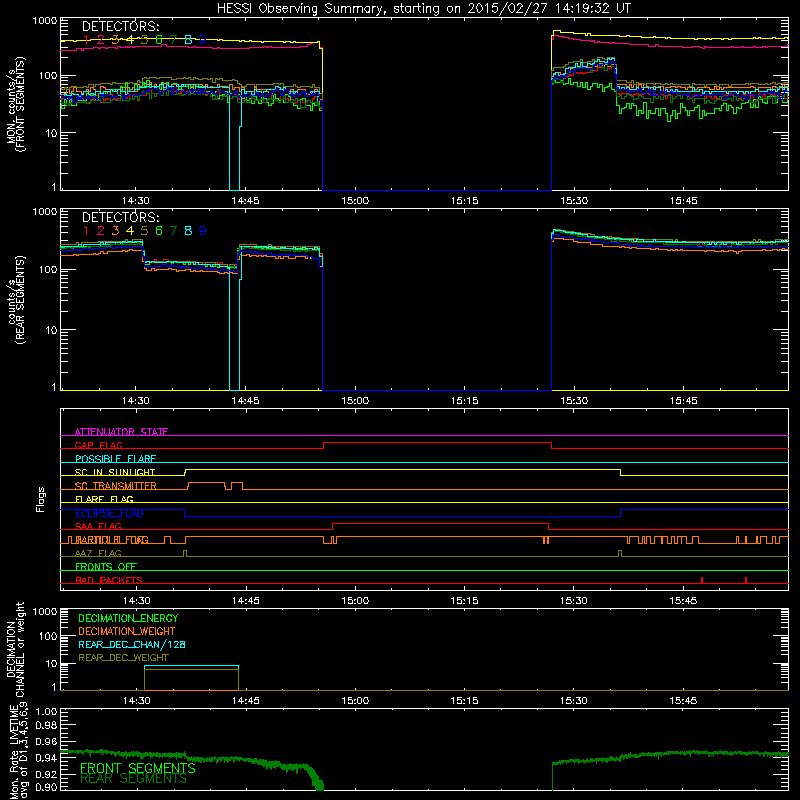The height and width of the screenshot is (800, 800).
Task: Click DETECTORS: label in front segments panel
Action: pos(120,27)
